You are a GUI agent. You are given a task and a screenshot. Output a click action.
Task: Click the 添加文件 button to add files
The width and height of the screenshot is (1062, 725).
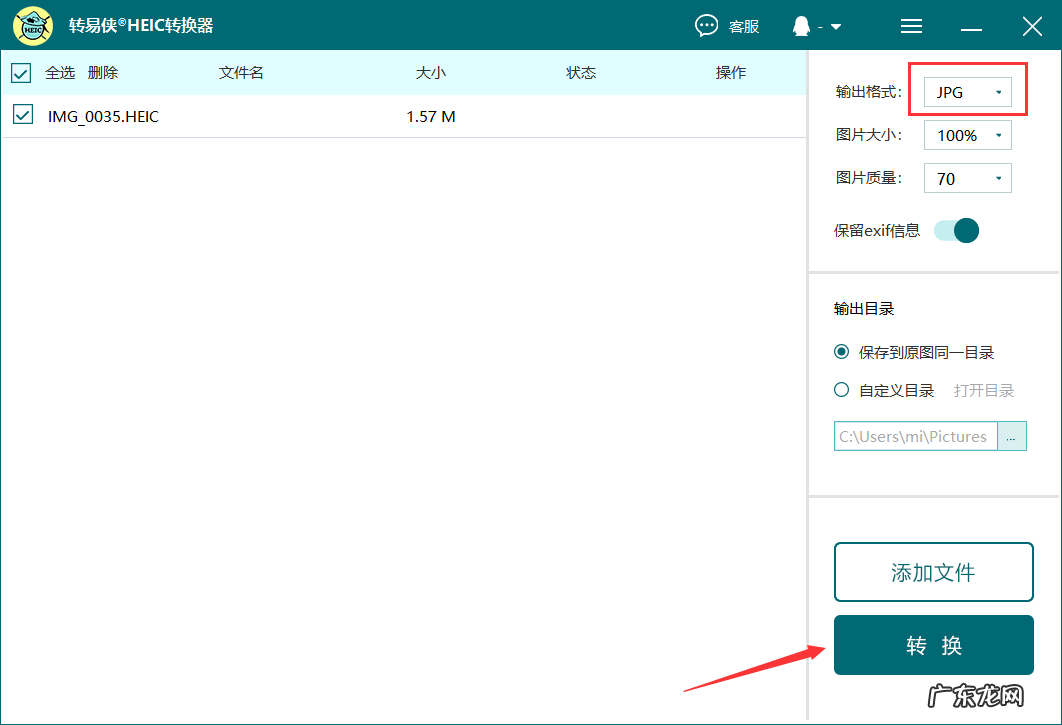[933, 571]
